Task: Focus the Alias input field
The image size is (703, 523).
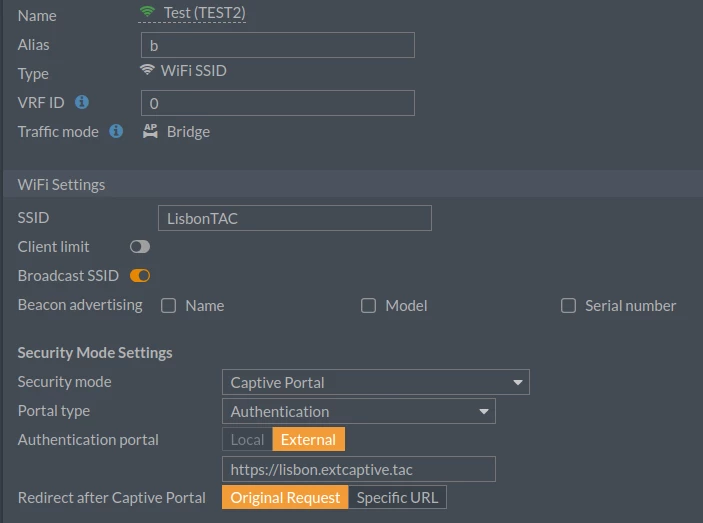Action: tap(278, 45)
